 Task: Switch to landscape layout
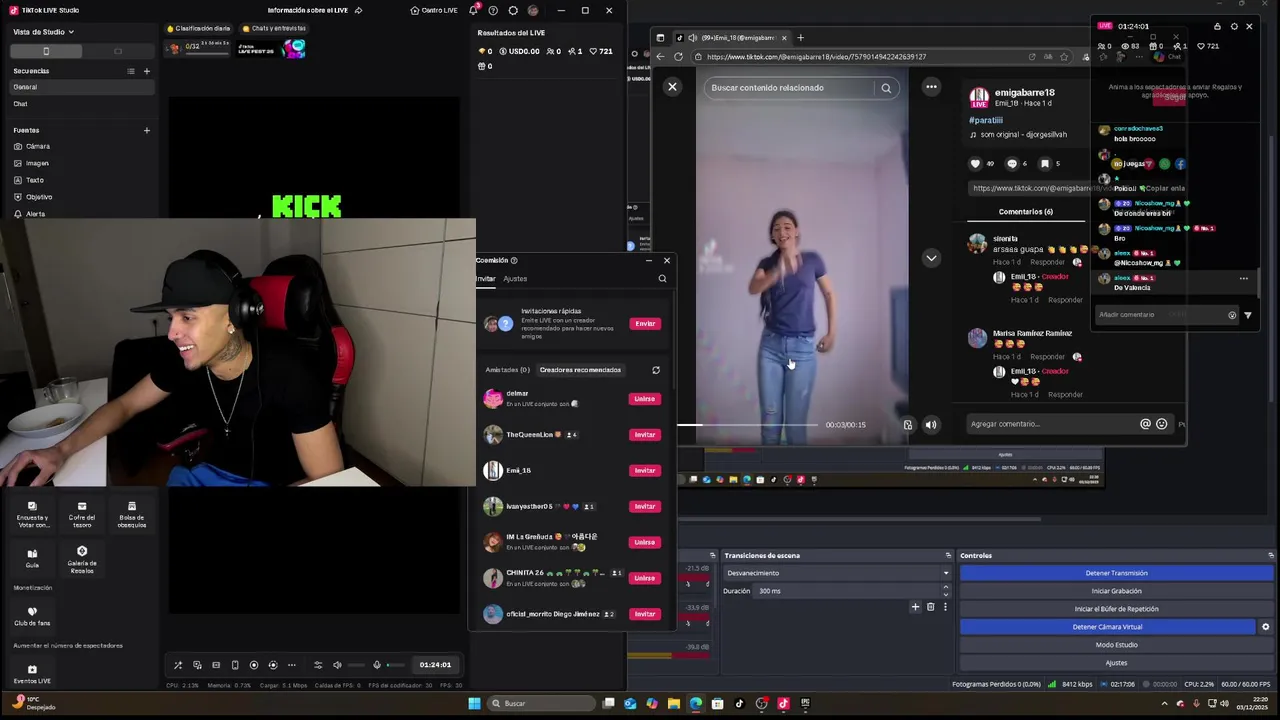[x=118, y=51]
